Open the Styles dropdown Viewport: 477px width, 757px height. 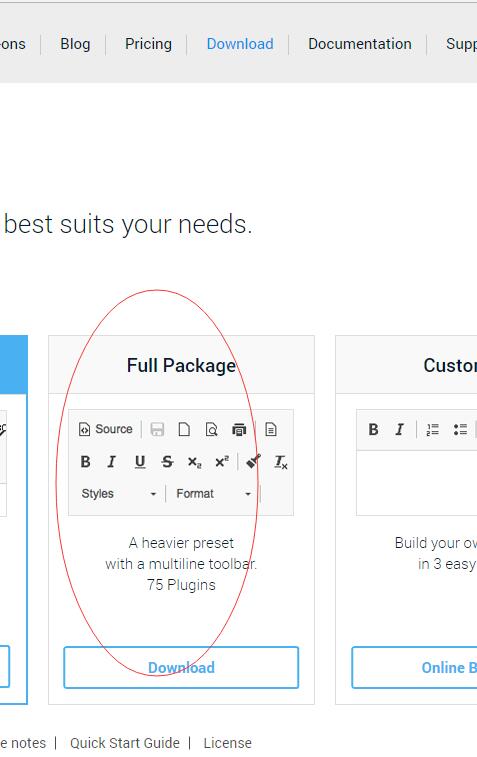(119, 493)
